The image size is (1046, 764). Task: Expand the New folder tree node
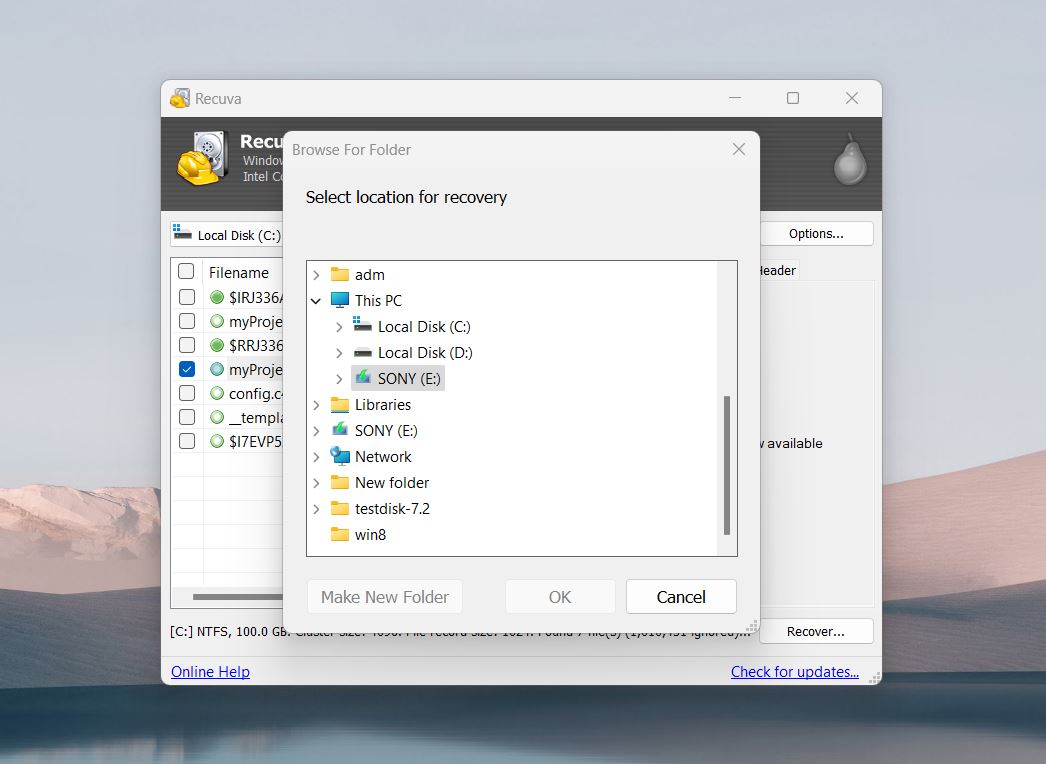(316, 482)
